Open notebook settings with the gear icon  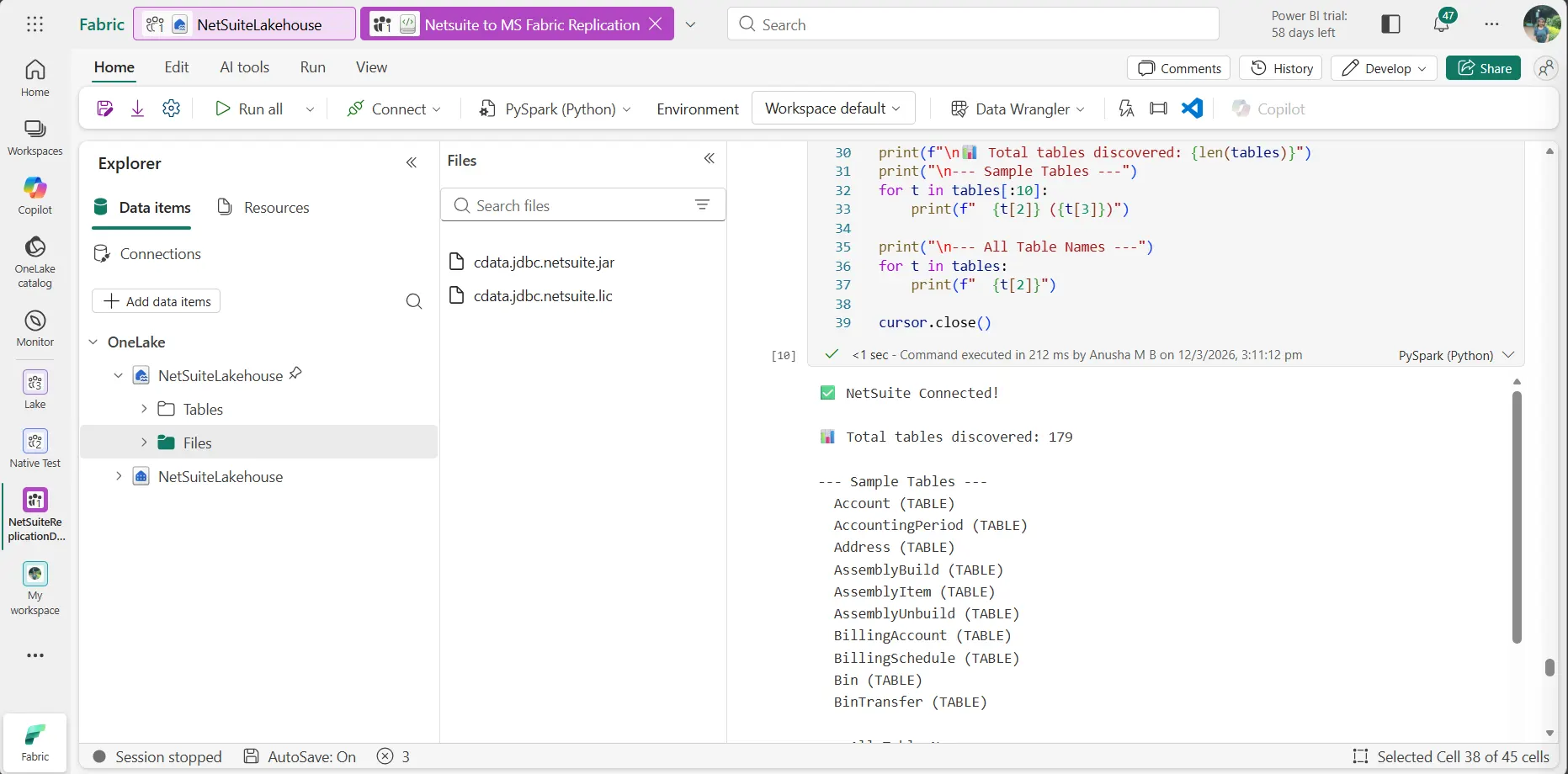171,108
